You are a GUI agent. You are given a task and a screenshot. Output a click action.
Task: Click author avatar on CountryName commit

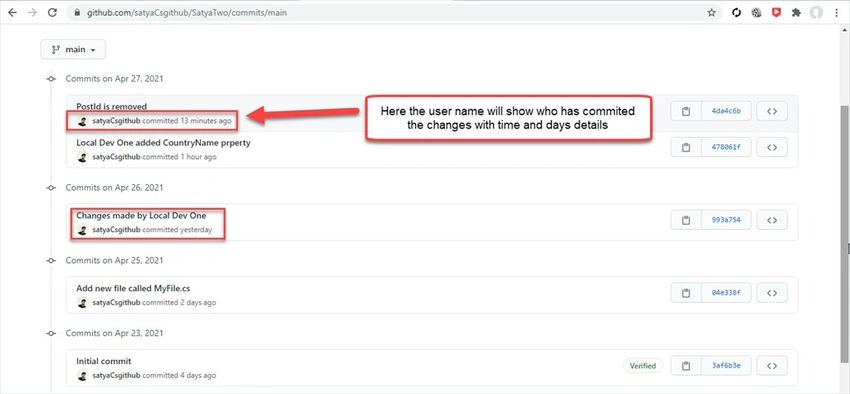pos(82,157)
